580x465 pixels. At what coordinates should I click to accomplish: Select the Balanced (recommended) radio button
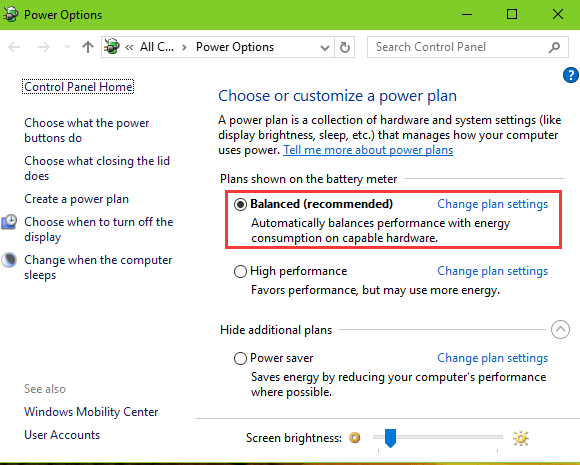click(x=240, y=204)
